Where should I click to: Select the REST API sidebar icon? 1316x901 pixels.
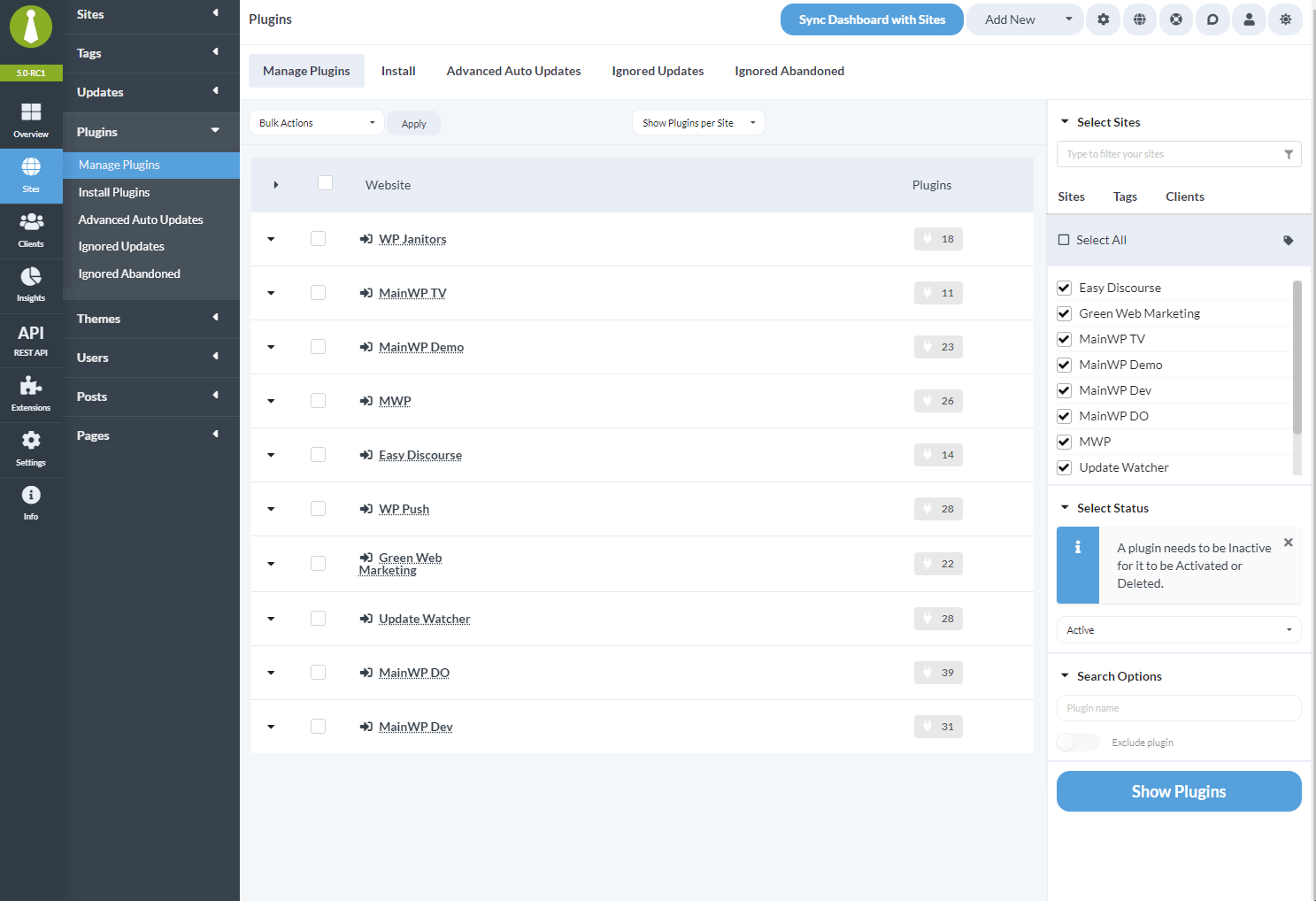tap(31, 340)
